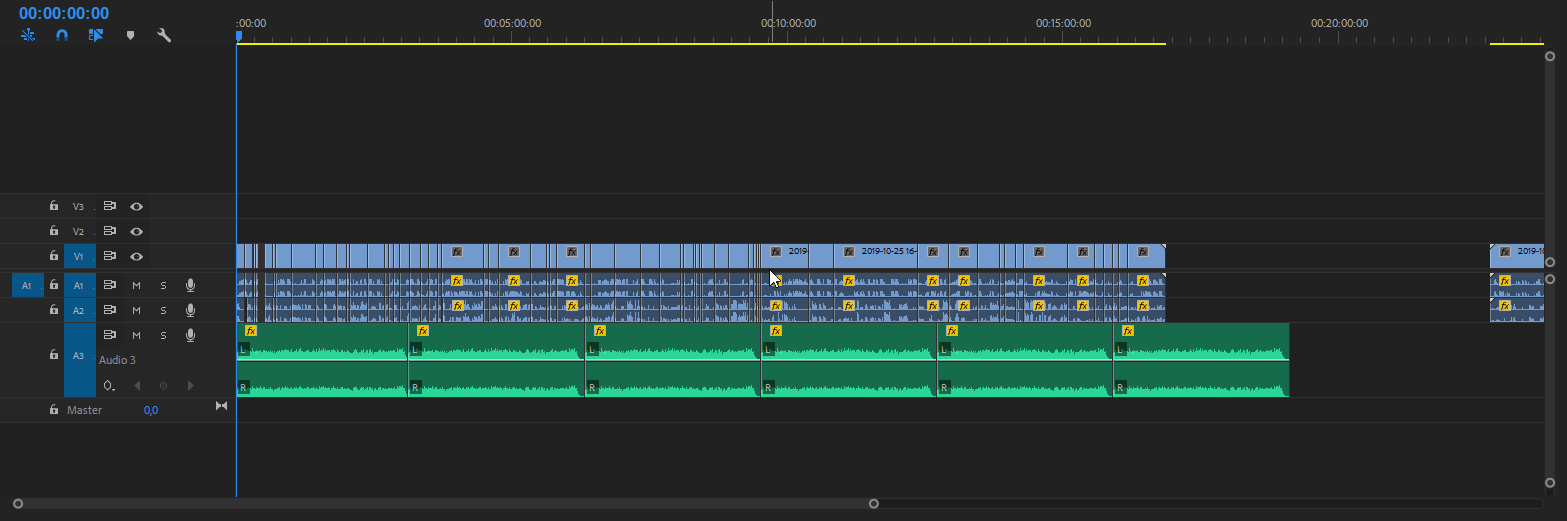Click the Master track output expander icon
The image size is (1567, 521).
(221, 405)
